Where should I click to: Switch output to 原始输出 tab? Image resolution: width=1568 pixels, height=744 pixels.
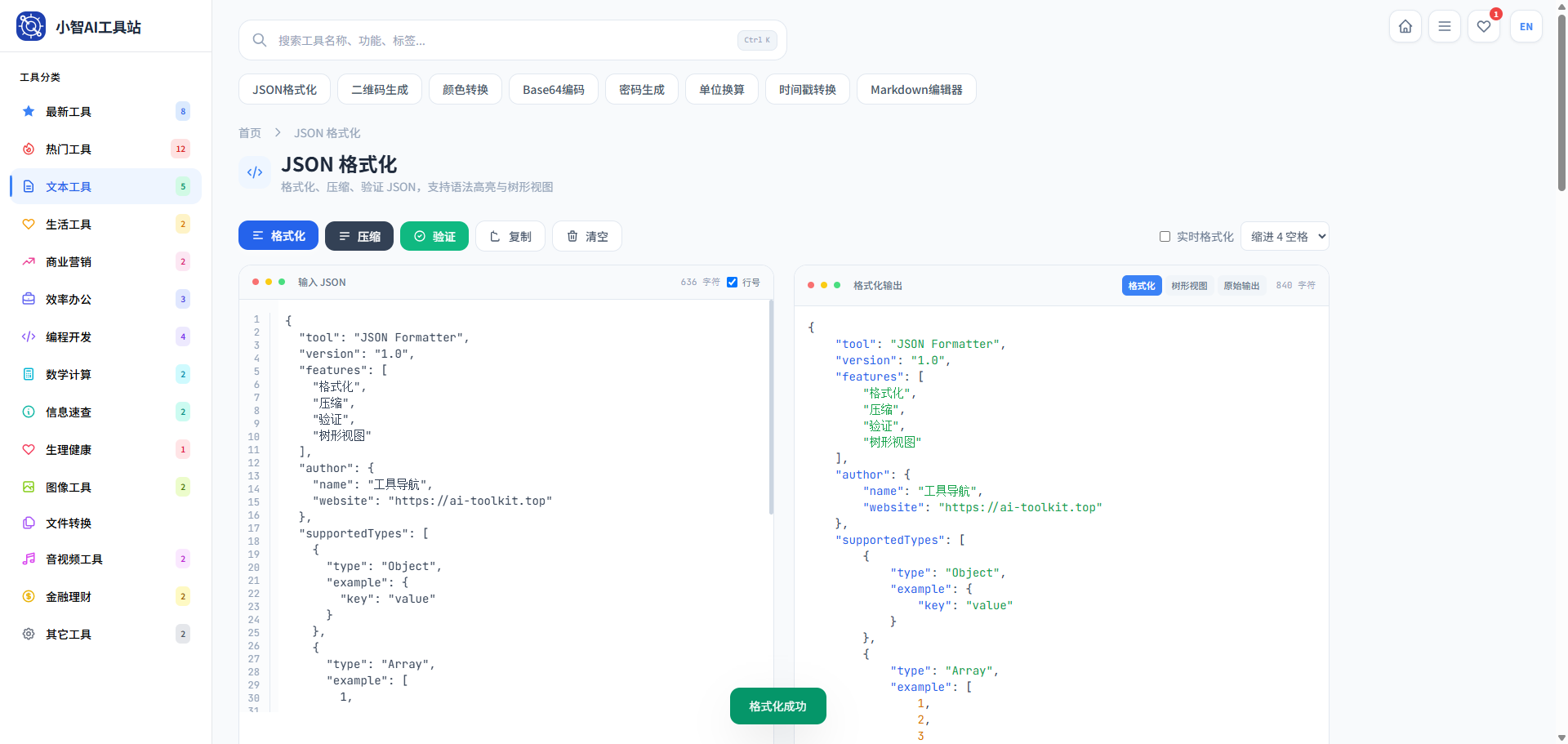coord(1241,285)
